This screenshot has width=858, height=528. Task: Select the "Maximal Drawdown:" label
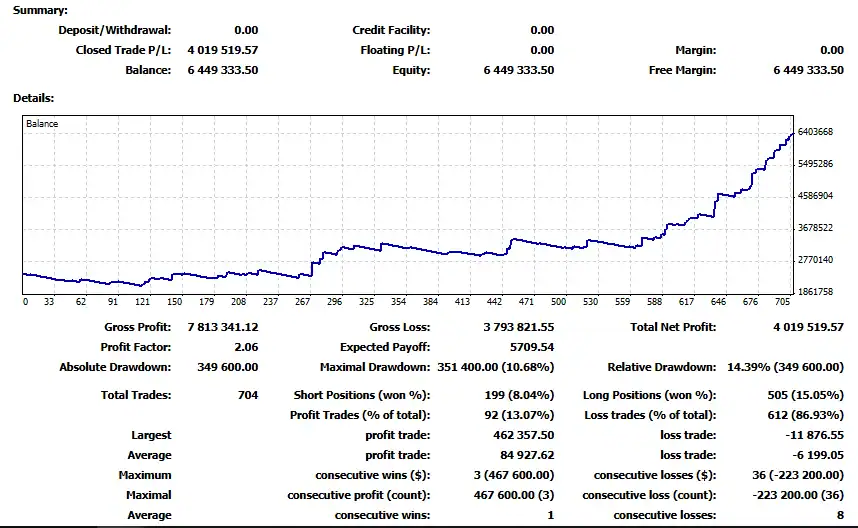375,367
